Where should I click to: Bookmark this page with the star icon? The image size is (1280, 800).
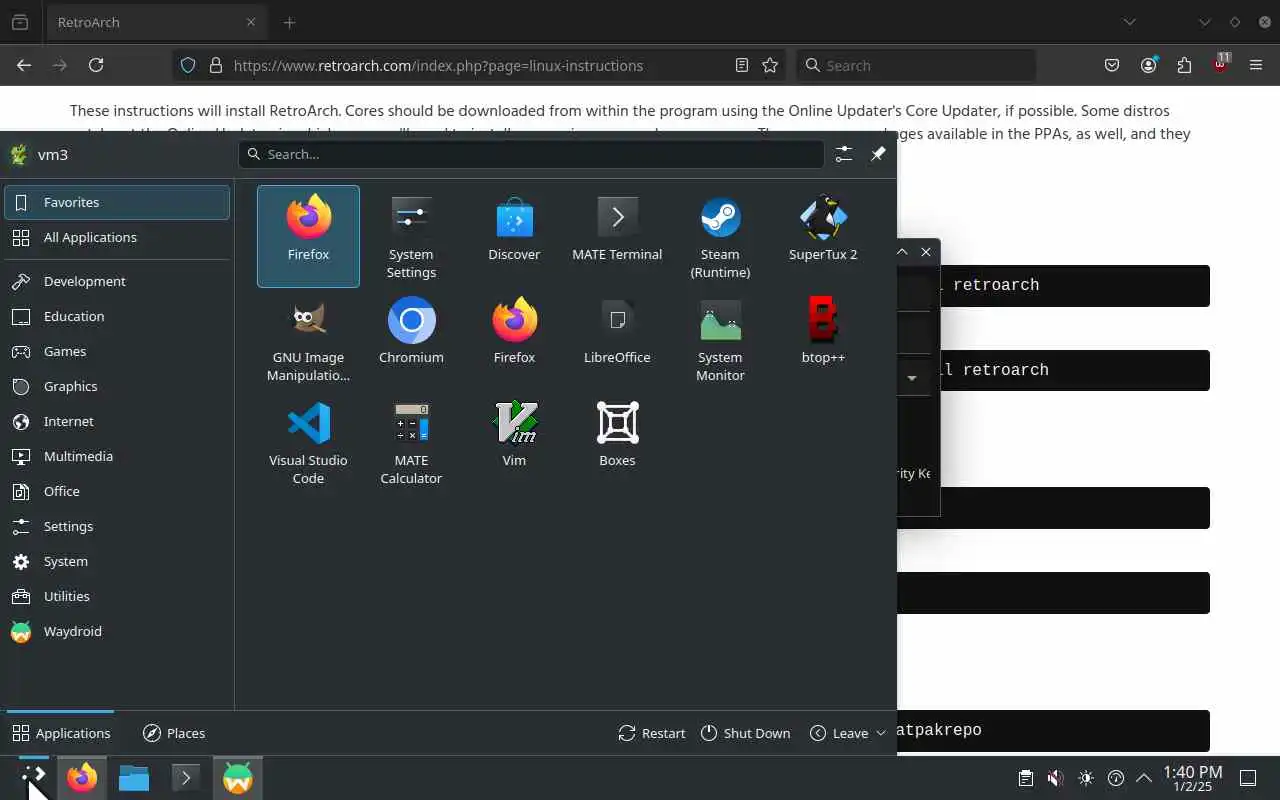770,65
